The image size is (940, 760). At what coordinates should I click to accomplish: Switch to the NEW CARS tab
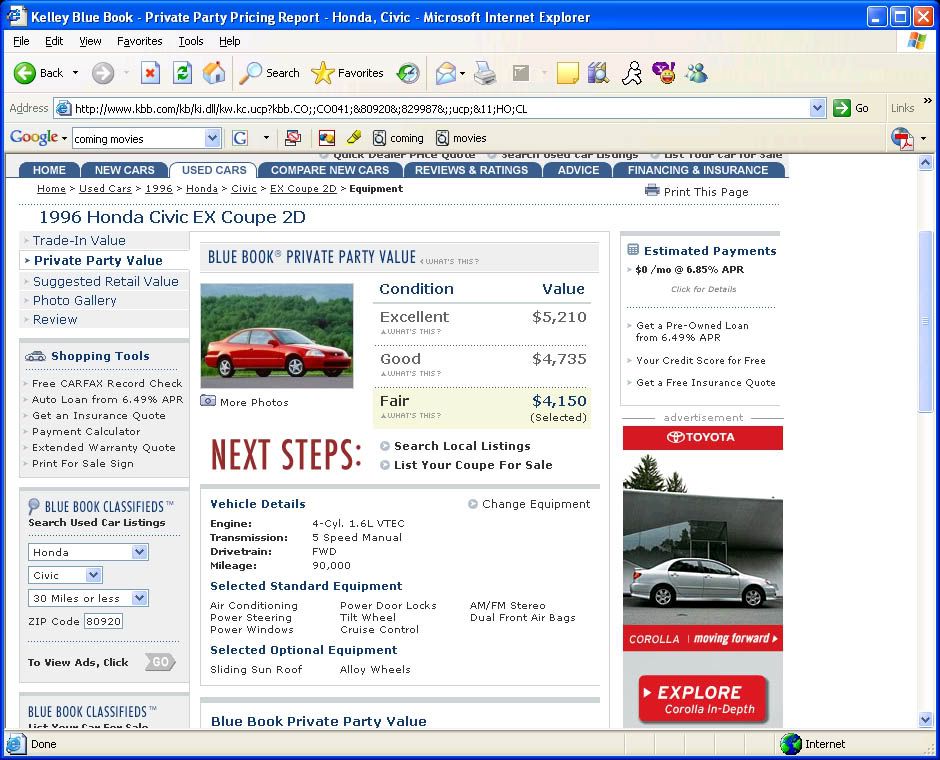[124, 170]
